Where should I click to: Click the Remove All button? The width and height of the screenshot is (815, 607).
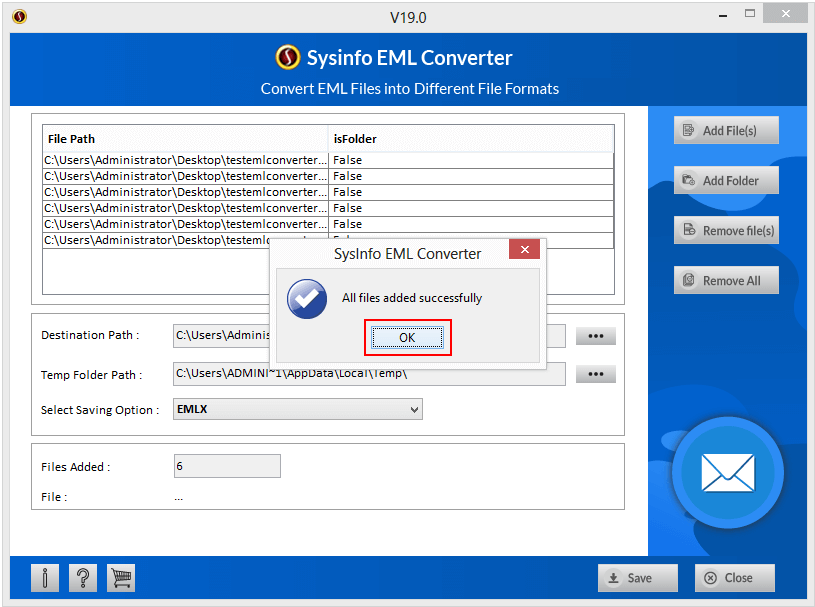[x=726, y=281]
